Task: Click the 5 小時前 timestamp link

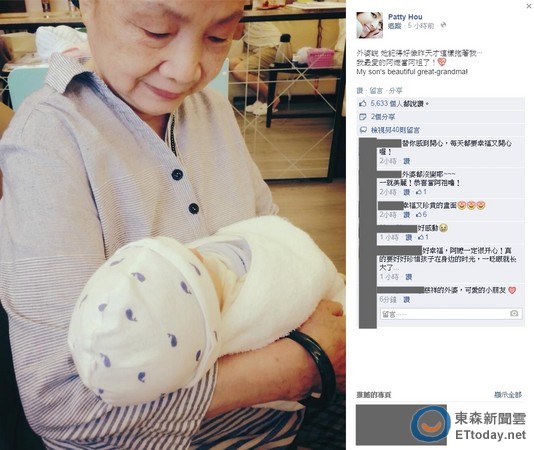Action: (x=421, y=26)
